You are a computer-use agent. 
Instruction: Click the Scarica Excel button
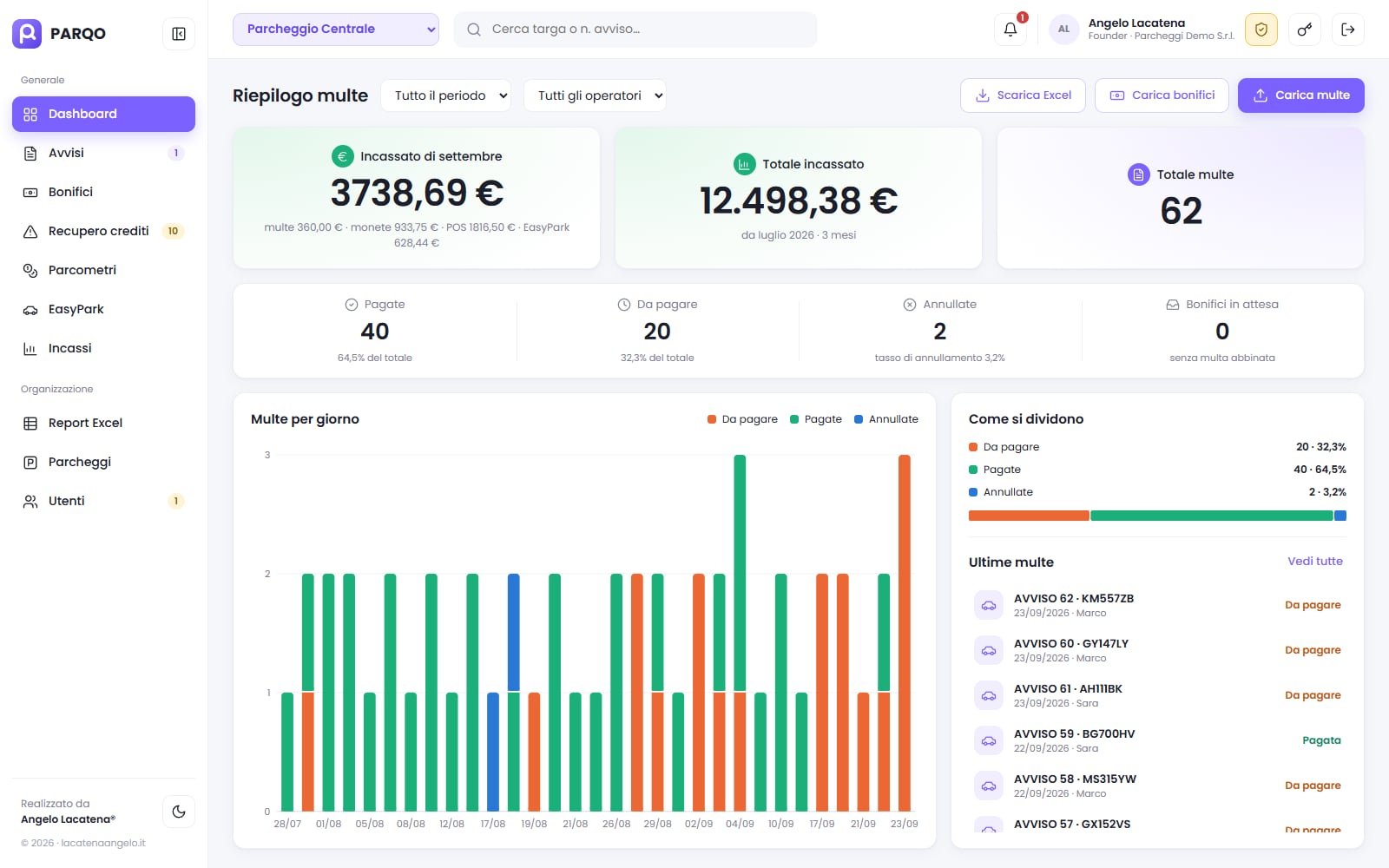(x=1023, y=95)
